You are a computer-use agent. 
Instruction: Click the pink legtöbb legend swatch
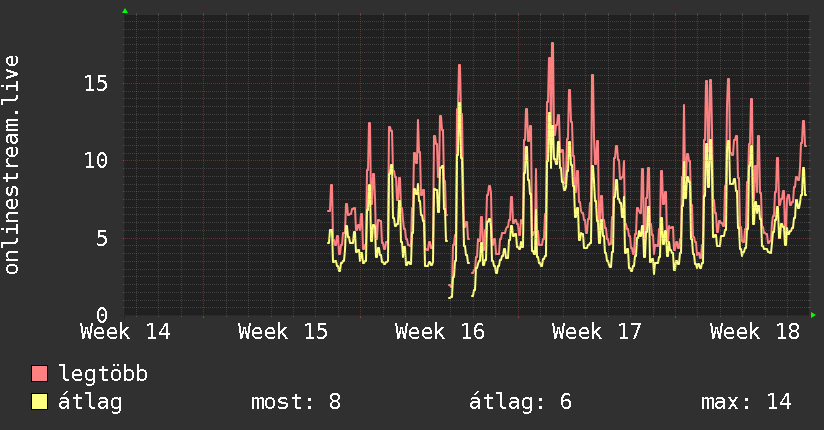[x=39, y=373]
